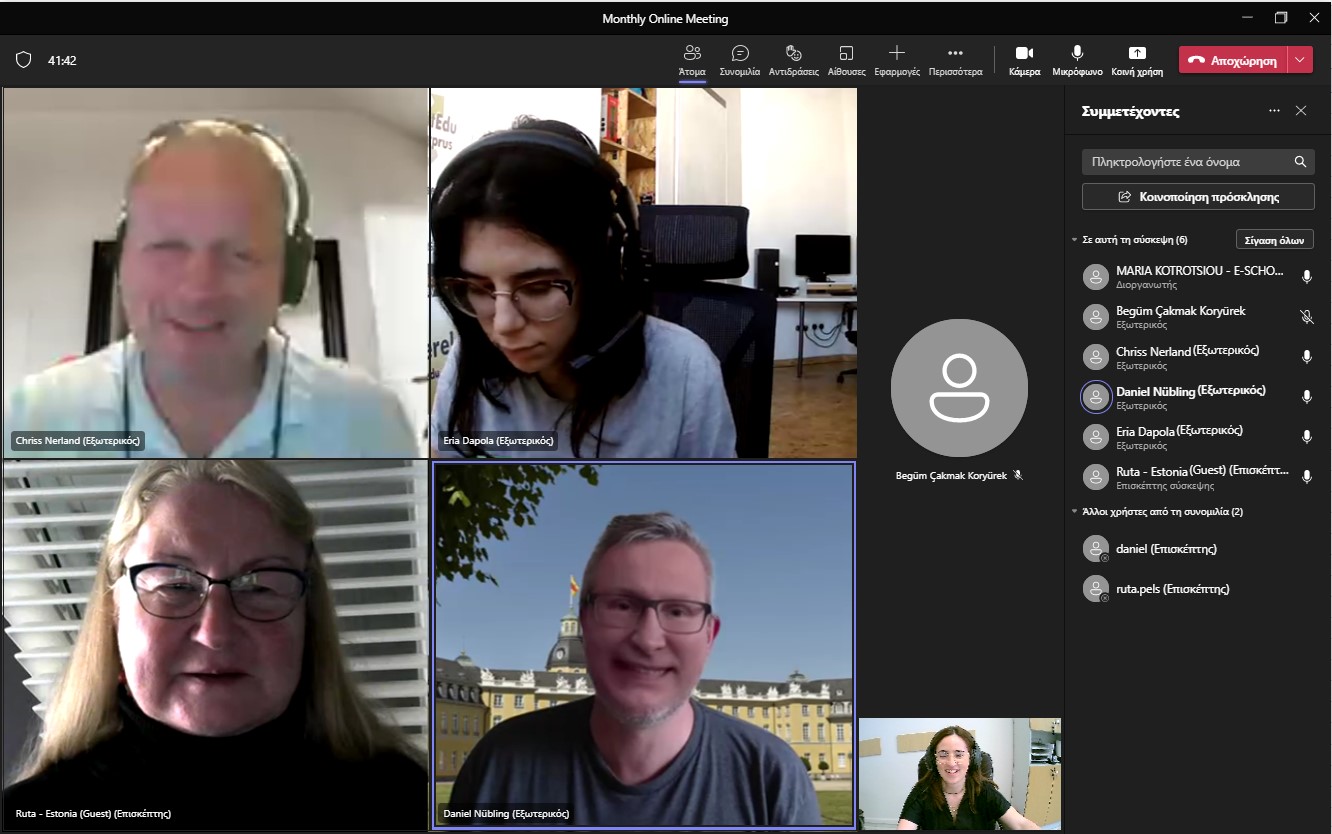Open dropdown arrow next to Αποχώρηση
Viewport: 1332px width, 834px height.
pyautogui.click(x=1300, y=60)
